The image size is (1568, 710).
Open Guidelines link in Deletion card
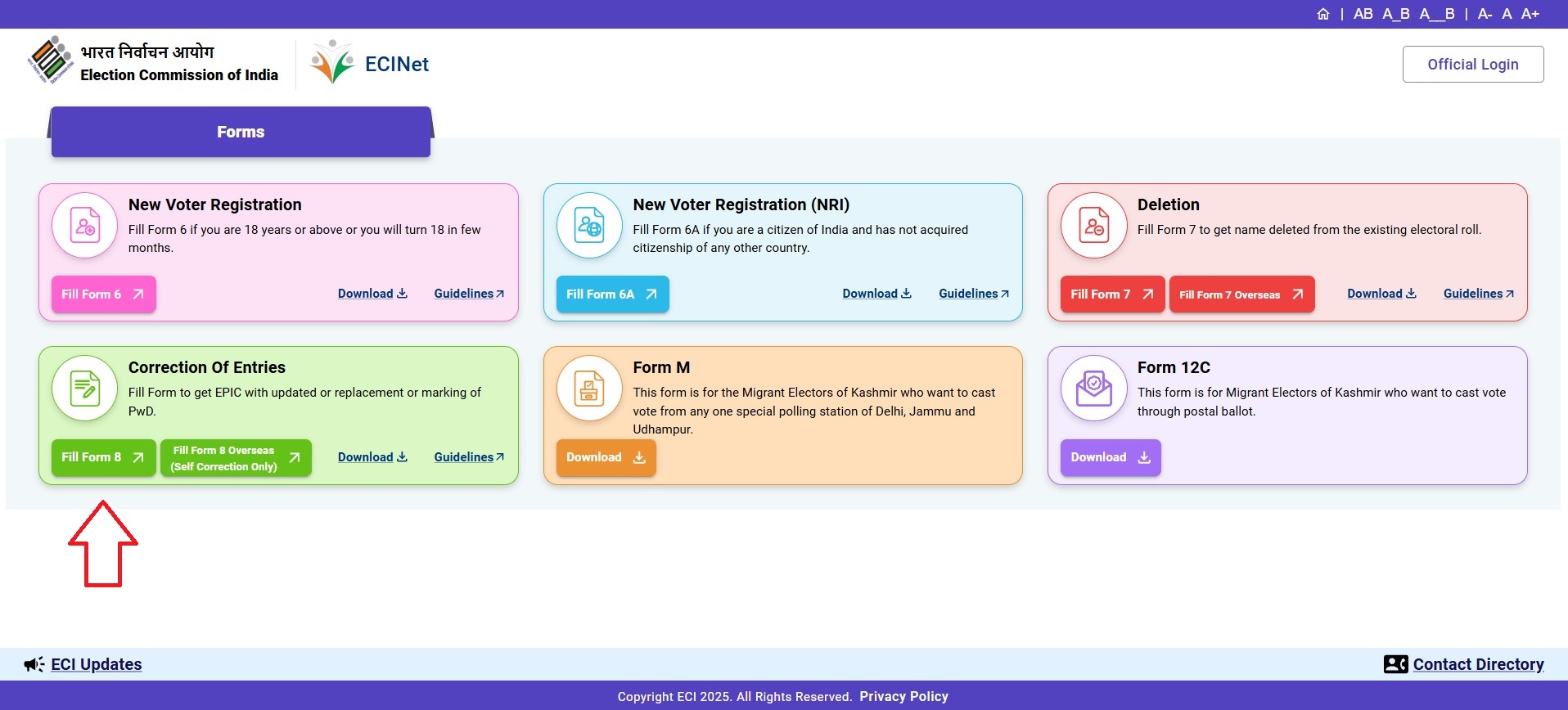(x=1477, y=294)
